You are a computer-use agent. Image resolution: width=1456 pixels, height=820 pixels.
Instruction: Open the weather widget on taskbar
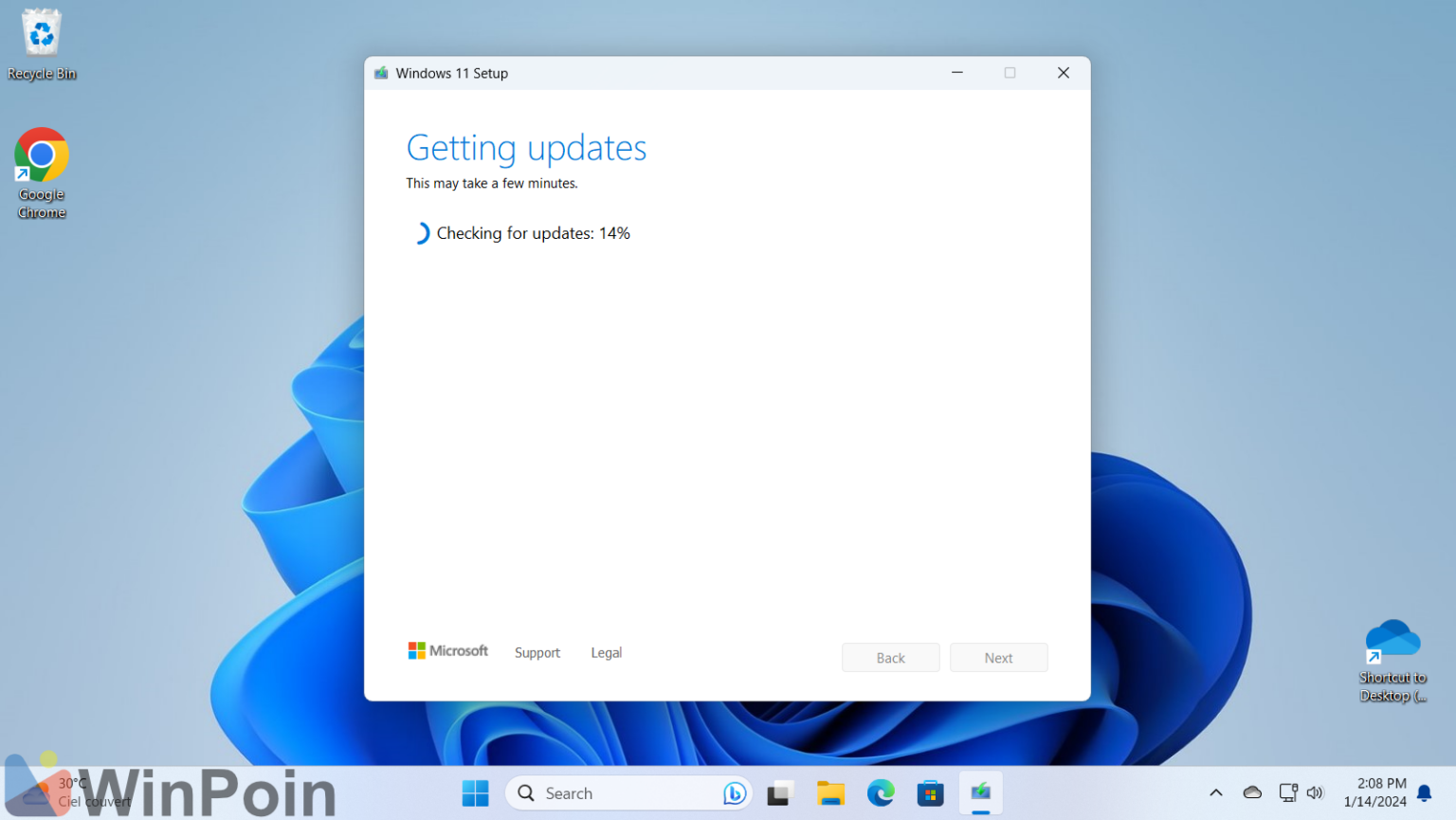pyautogui.click(x=76, y=793)
